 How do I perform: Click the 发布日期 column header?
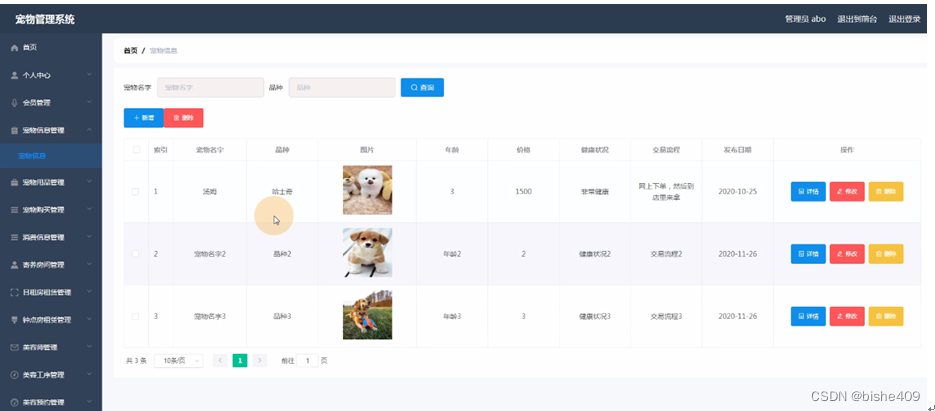pyautogui.click(x=738, y=150)
